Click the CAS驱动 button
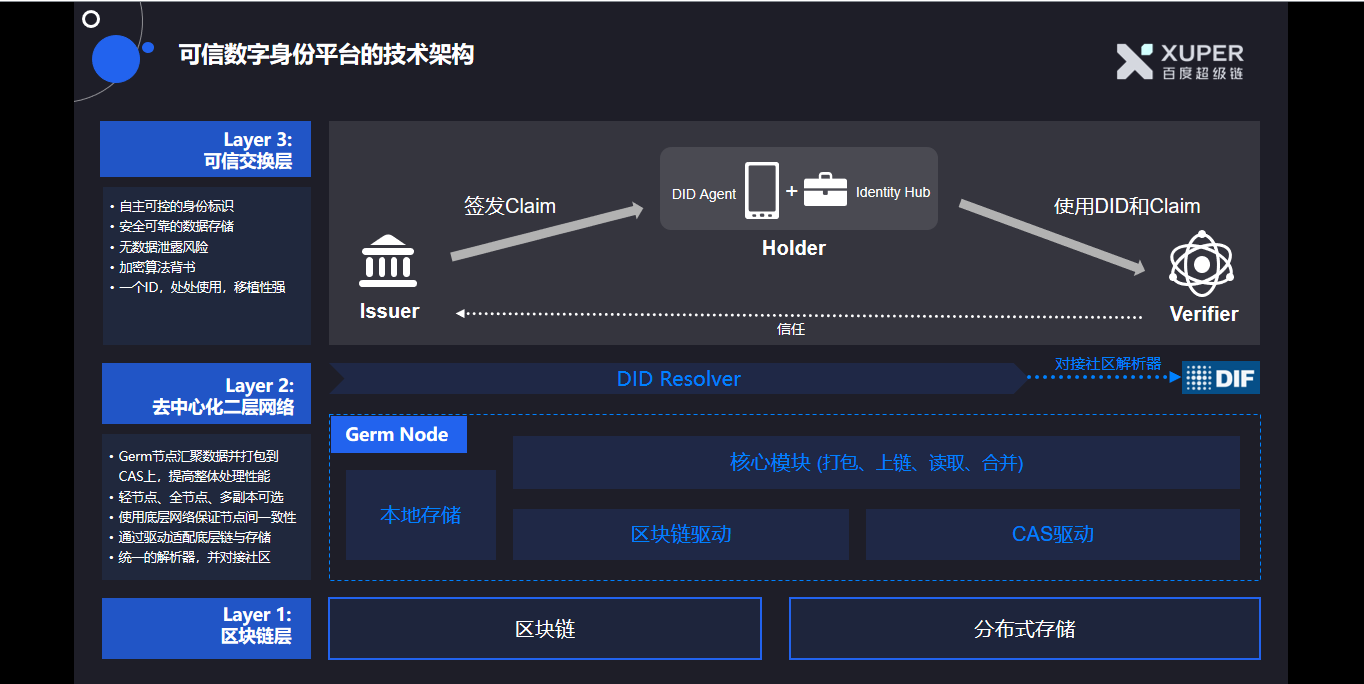The height and width of the screenshot is (684, 1364). point(1052,534)
